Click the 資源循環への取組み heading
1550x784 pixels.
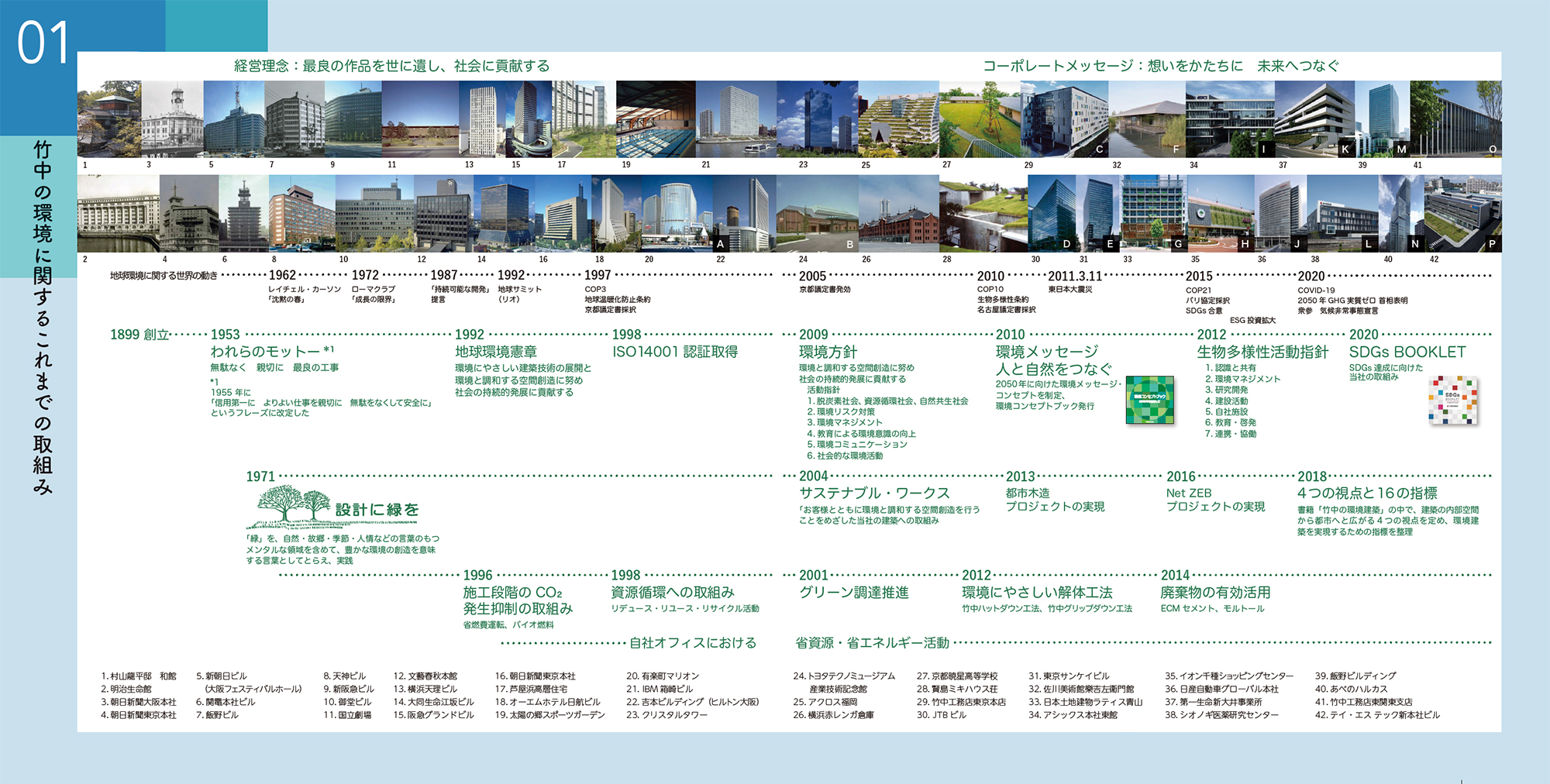pyautogui.click(x=673, y=593)
